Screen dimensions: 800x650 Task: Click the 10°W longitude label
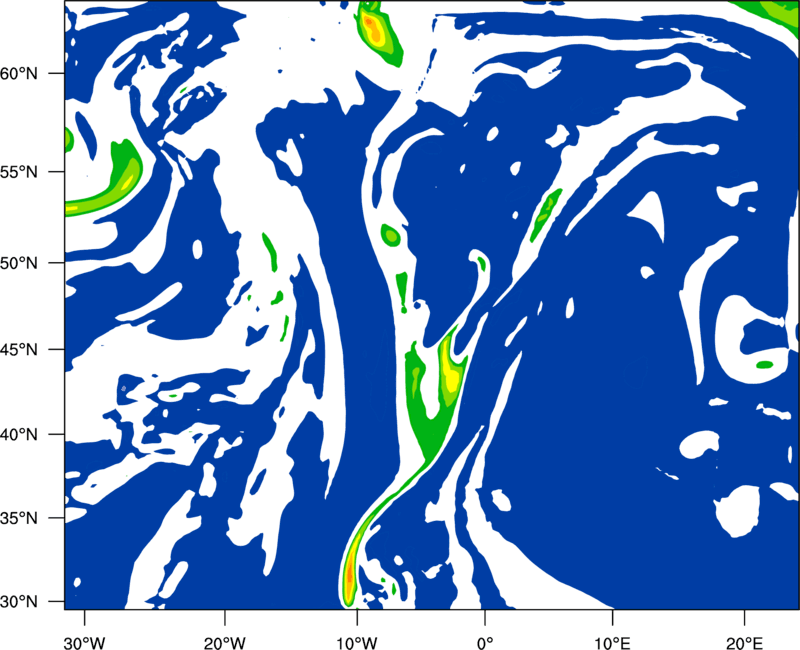coord(356,643)
